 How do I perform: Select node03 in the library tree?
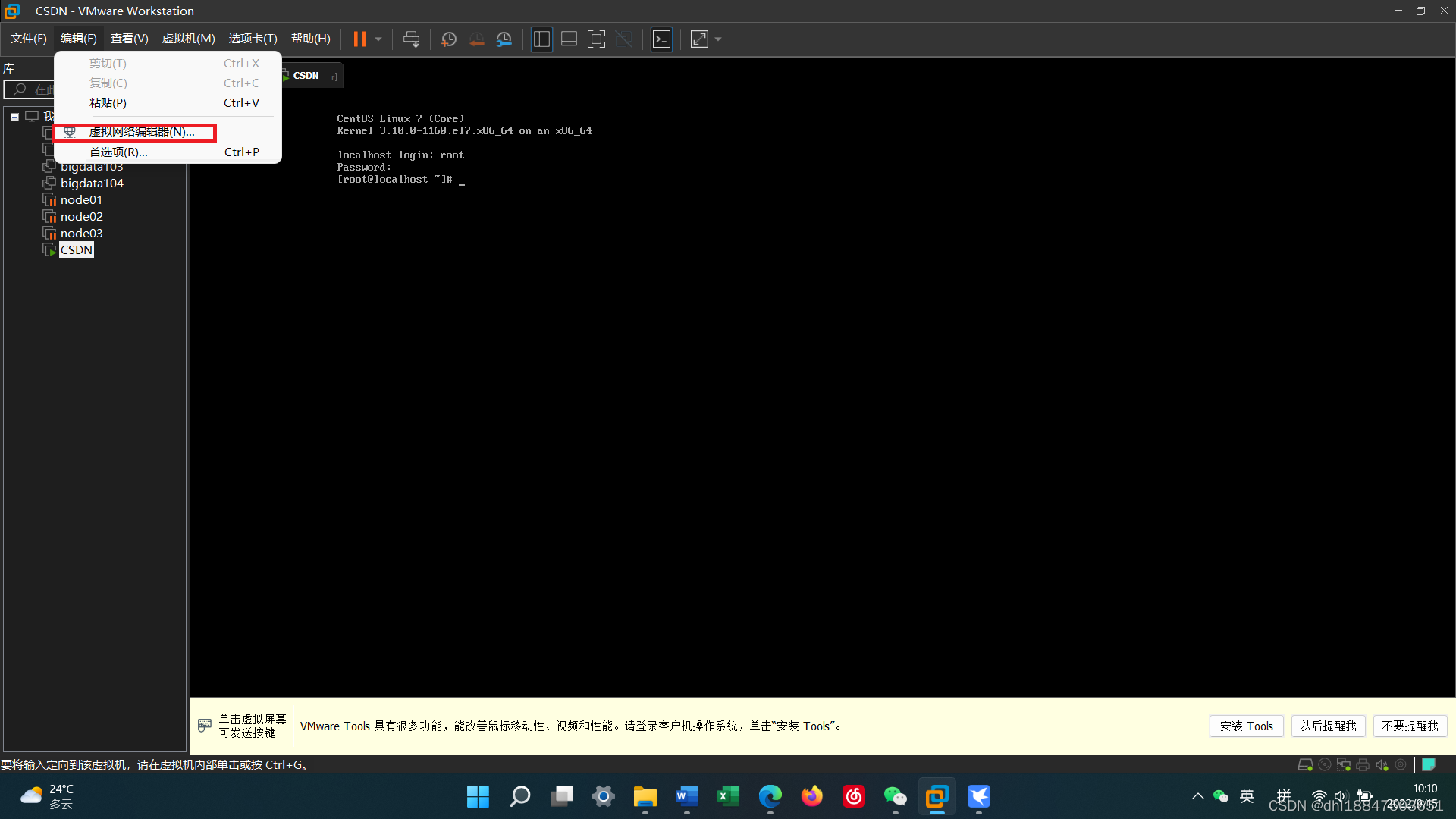click(x=81, y=234)
